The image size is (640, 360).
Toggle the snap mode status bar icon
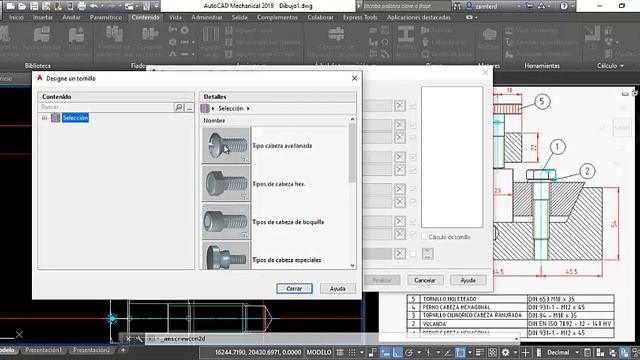tap(352, 352)
